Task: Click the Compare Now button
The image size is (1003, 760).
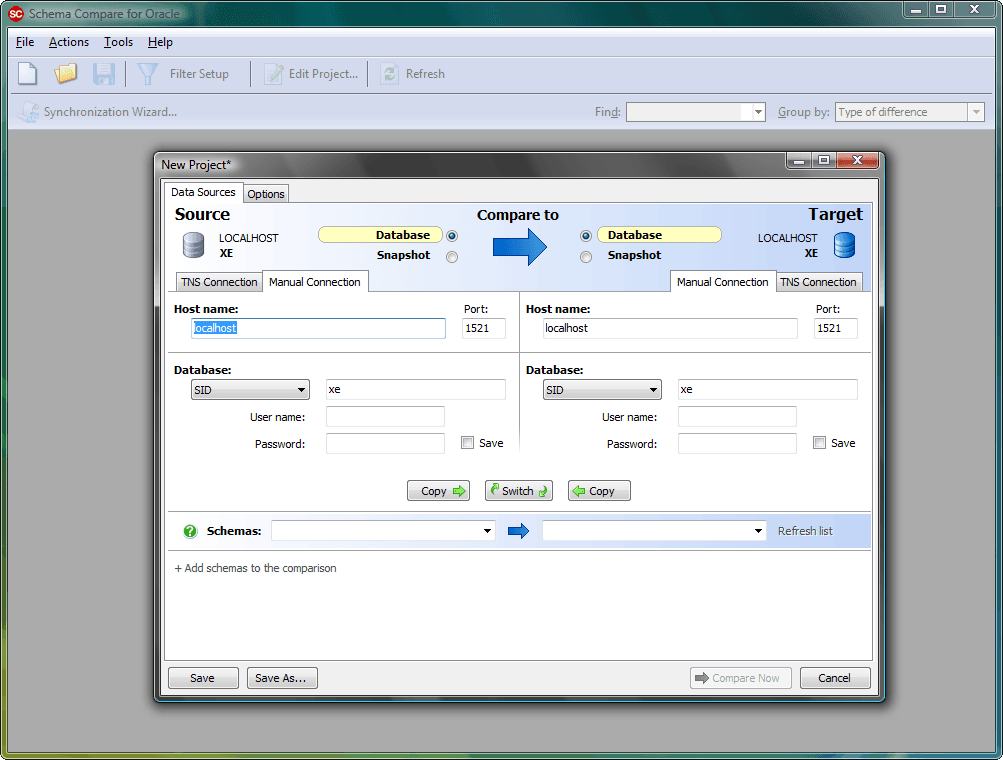Action: tap(741, 678)
